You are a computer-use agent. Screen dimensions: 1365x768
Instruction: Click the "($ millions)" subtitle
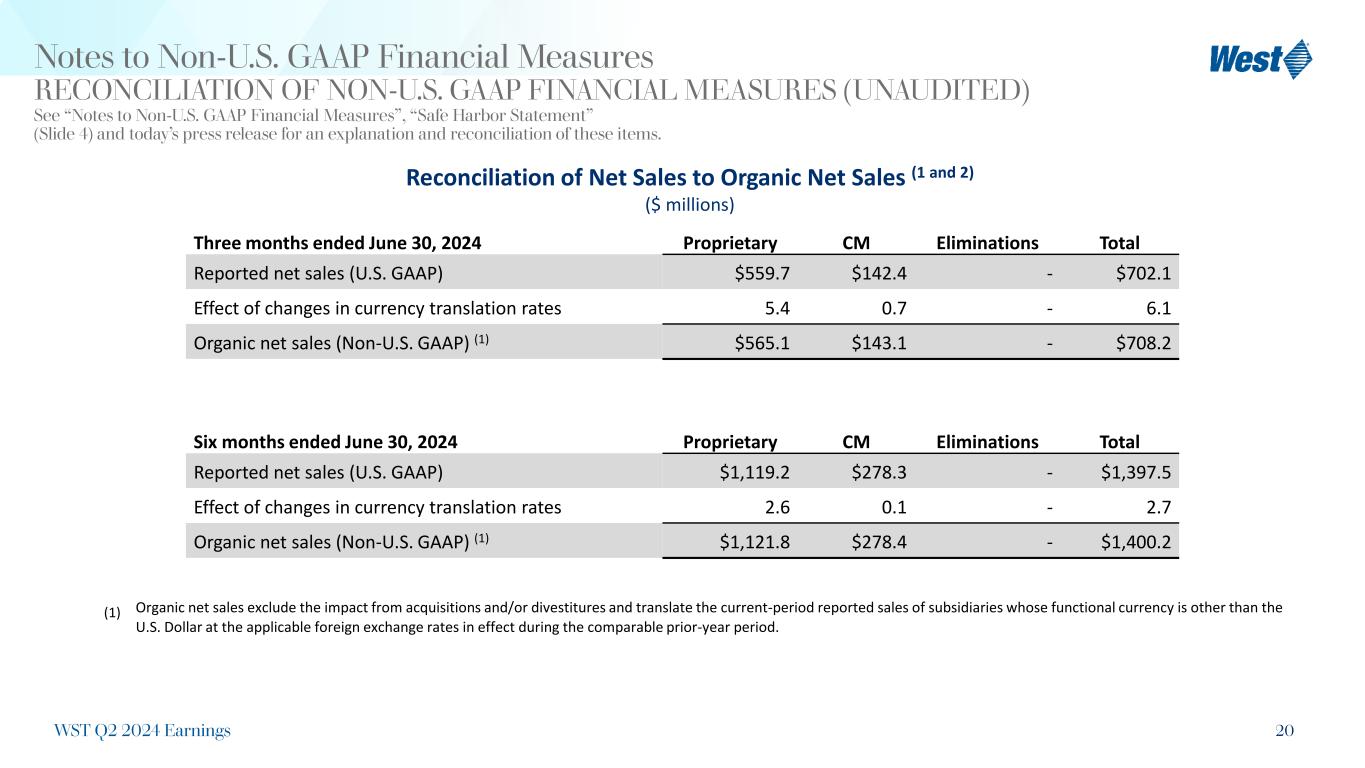tap(688, 205)
